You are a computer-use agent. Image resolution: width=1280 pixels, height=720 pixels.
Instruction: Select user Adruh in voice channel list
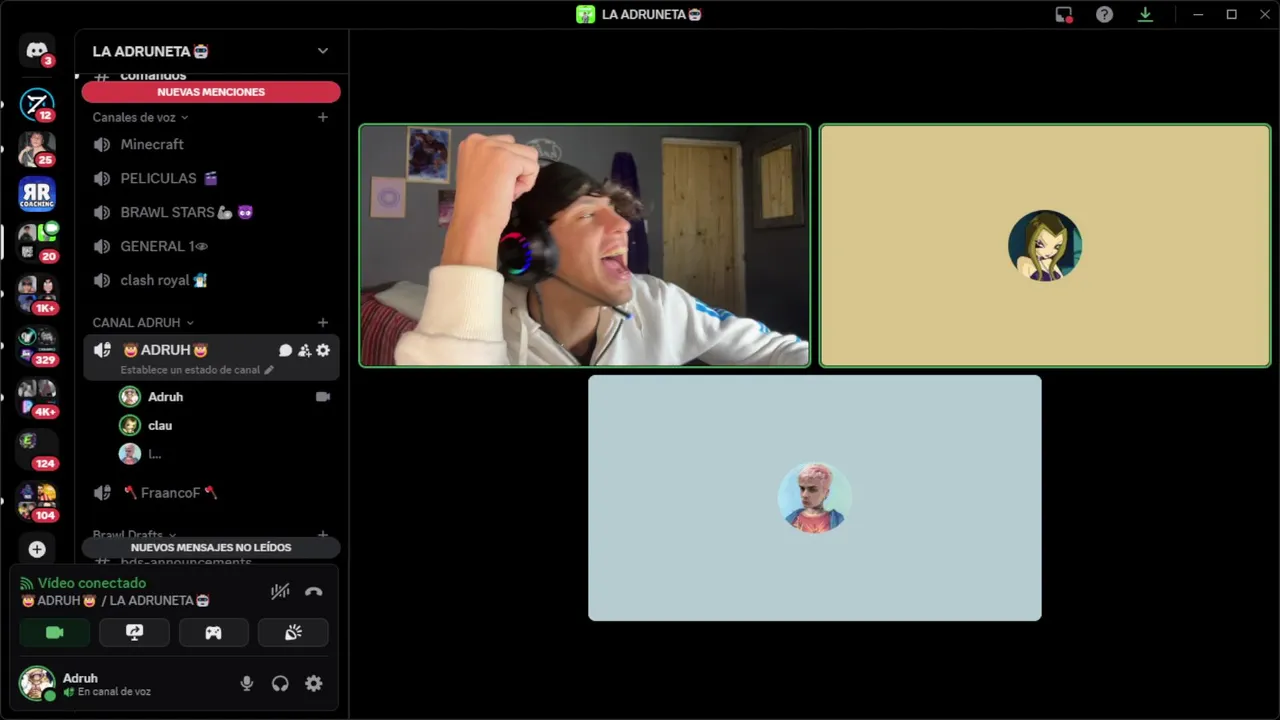pyautogui.click(x=225, y=397)
